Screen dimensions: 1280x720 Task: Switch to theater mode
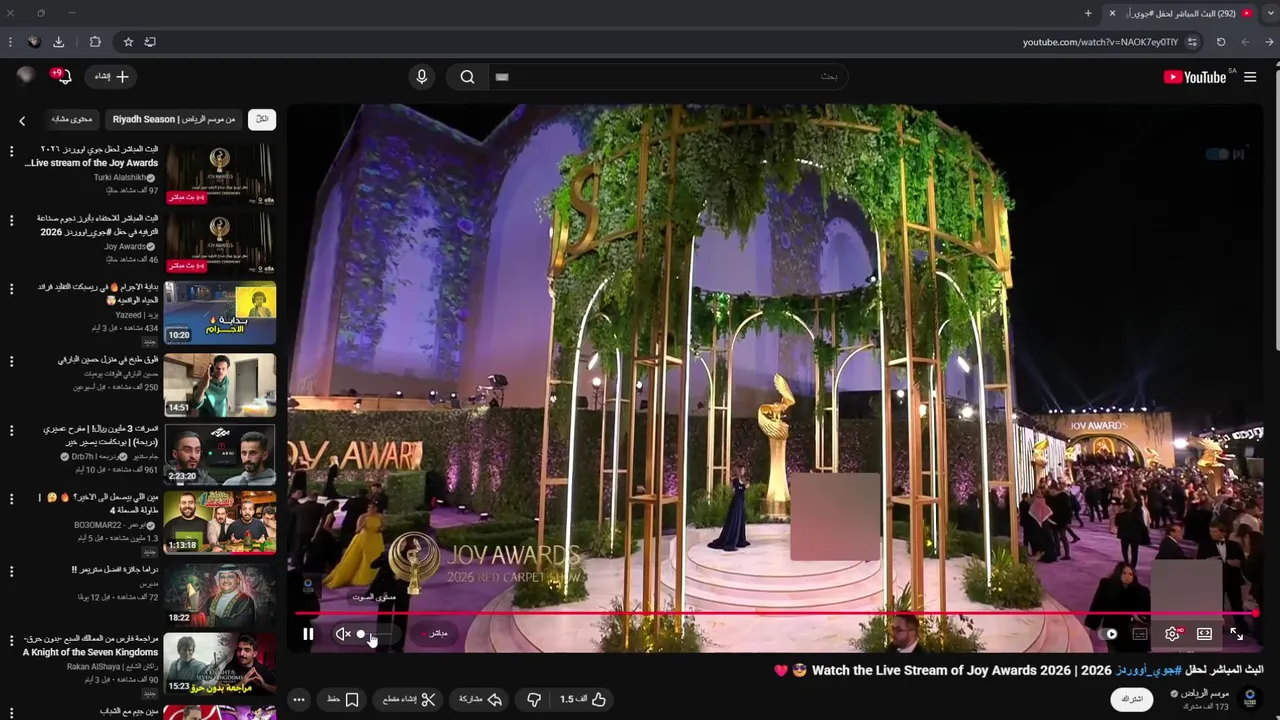[x=1204, y=634]
